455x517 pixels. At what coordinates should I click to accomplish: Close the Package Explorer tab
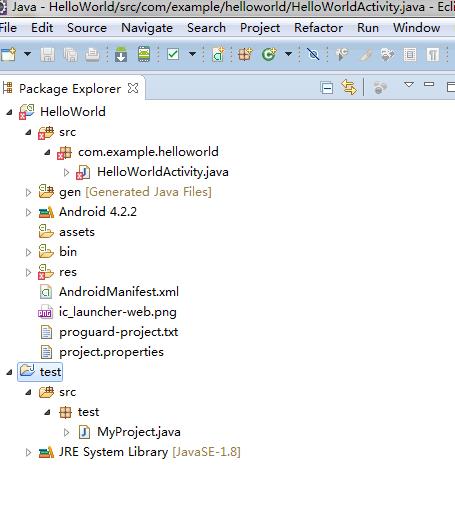[133, 88]
